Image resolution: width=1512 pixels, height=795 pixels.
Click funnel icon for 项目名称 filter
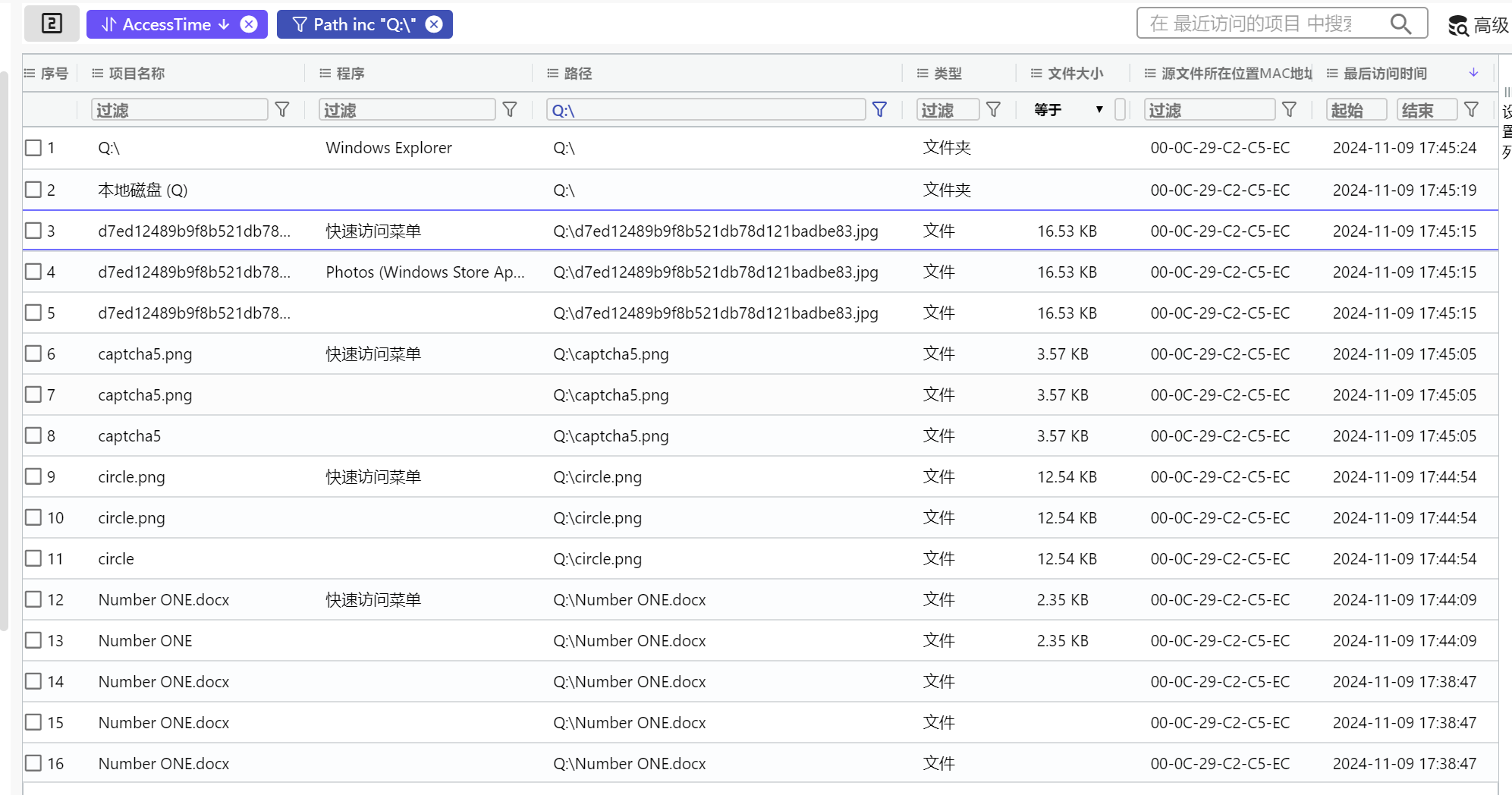click(282, 110)
